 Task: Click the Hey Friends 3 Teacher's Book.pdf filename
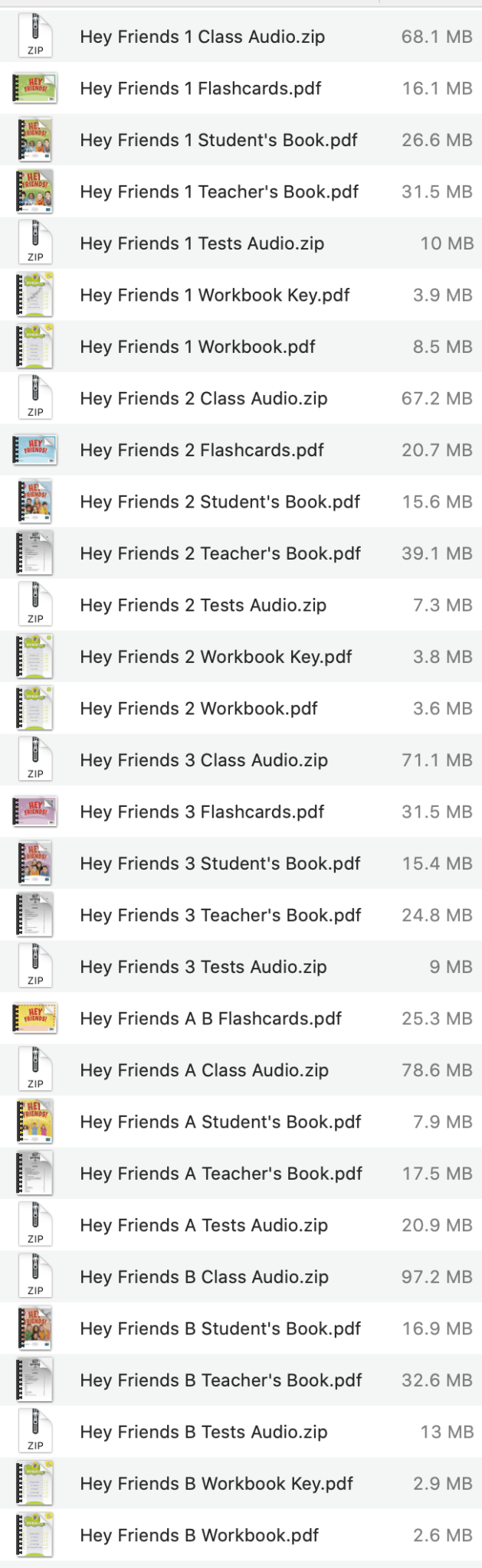pyautogui.click(x=221, y=915)
